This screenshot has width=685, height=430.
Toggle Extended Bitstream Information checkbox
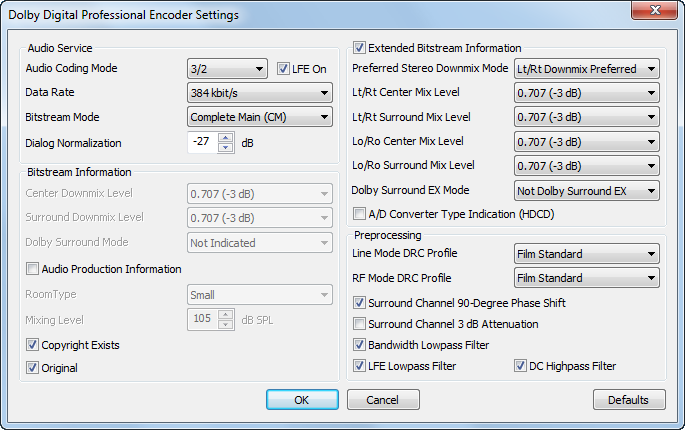[x=360, y=48]
